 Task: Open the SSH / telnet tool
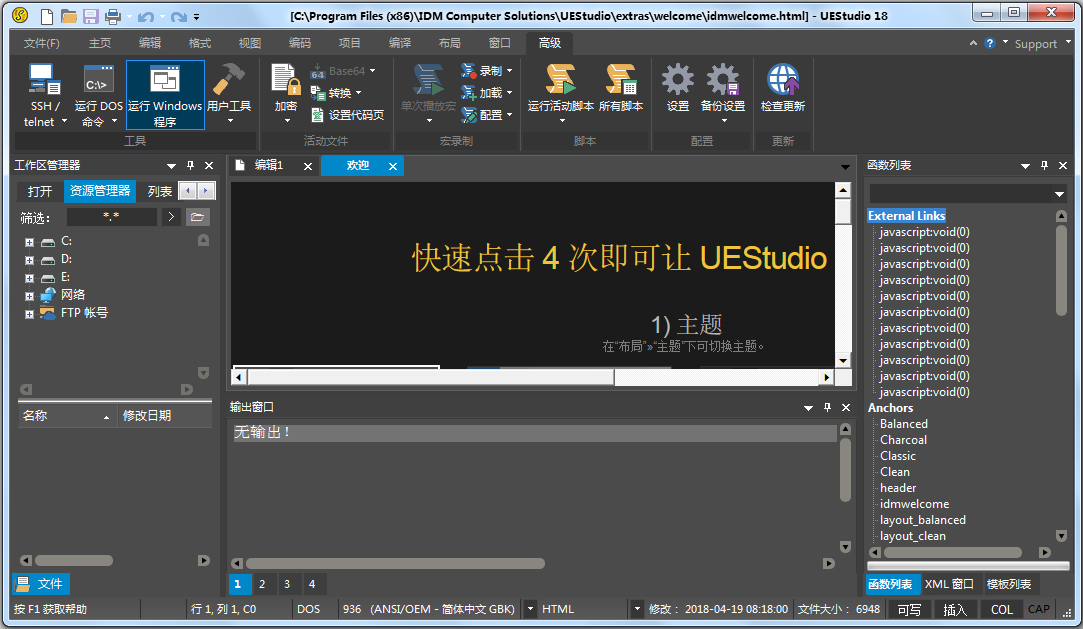point(42,82)
